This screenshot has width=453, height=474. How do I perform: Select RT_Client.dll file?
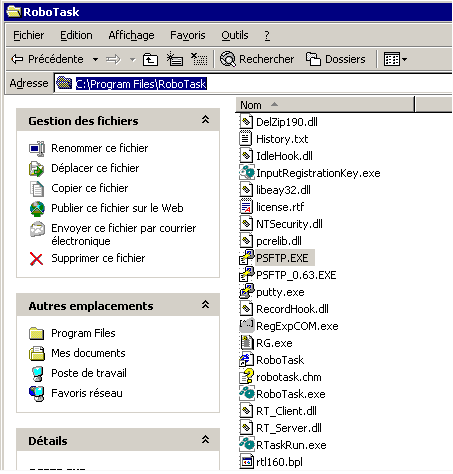(286, 411)
